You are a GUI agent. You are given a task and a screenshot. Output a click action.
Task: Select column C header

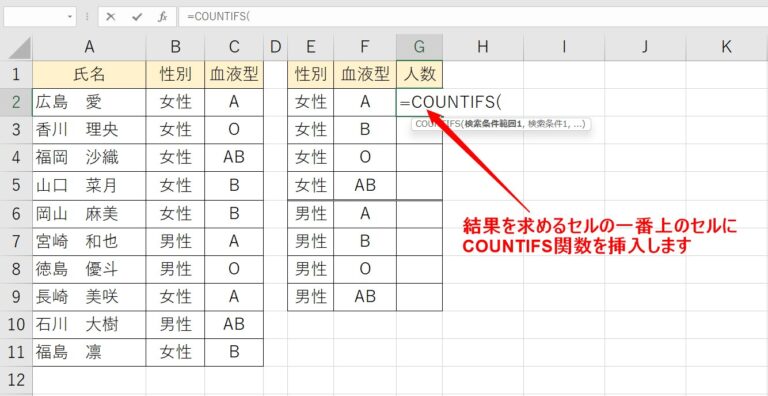coord(234,47)
